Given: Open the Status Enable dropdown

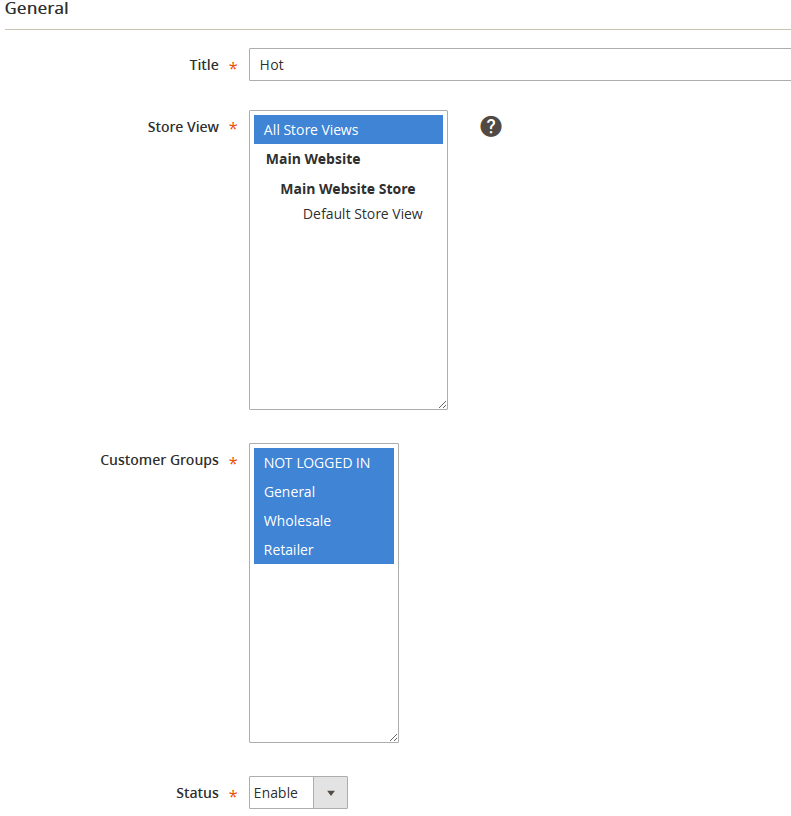Looking at the screenshot, I should (298, 793).
